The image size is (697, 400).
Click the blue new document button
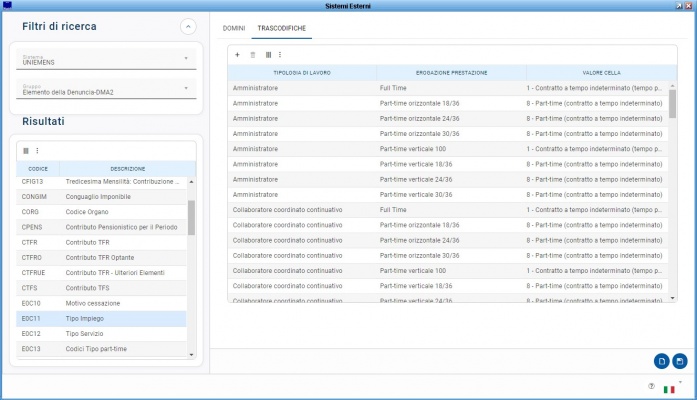click(660, 361)
